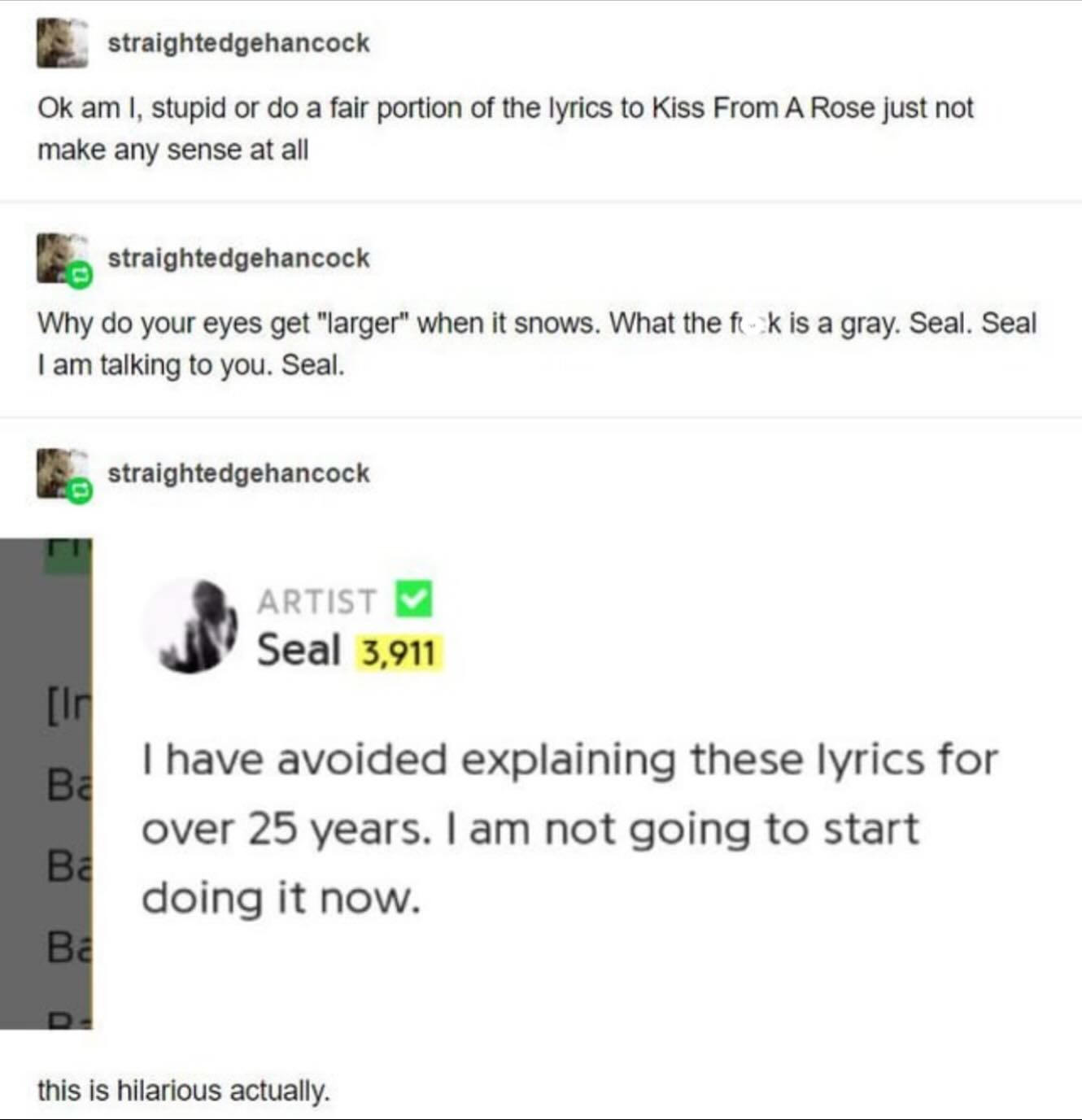Click the Kiss From A Rose post text
The image size is (1082, 1120).
click(x=505, y=129)
